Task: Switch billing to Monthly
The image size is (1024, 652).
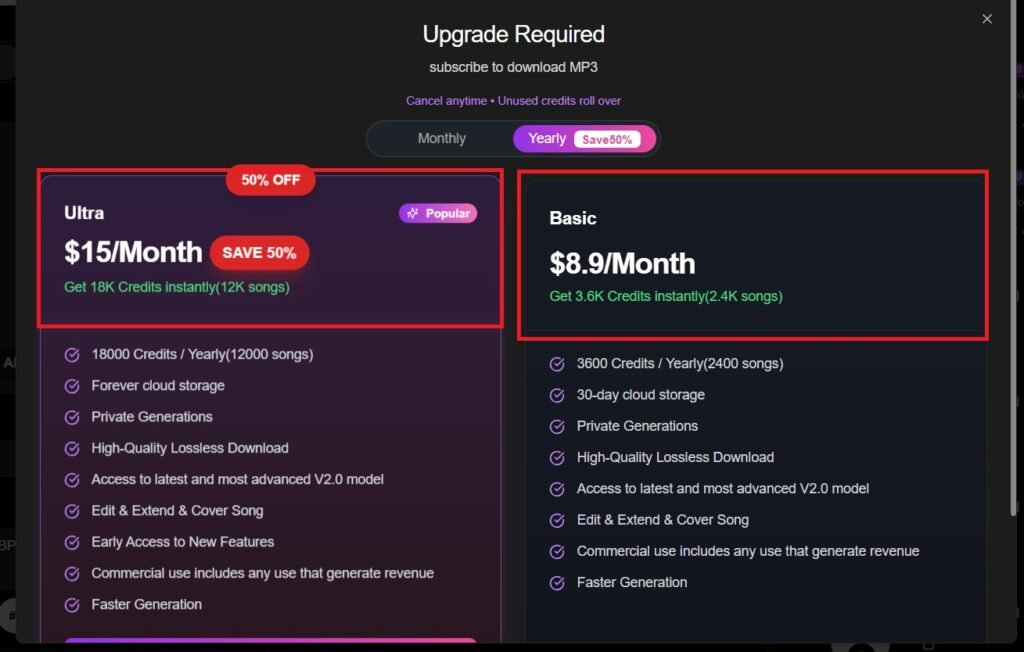Action: pyautogui.click(x=441, y=139)
